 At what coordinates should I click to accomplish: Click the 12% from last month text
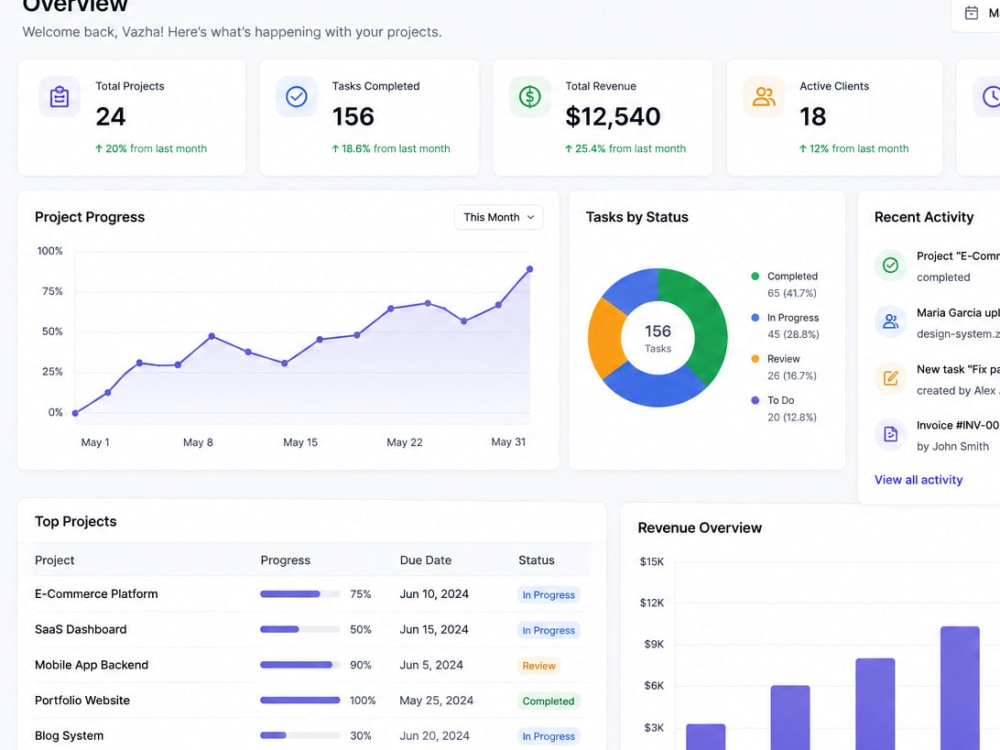[x=854, y=149]
